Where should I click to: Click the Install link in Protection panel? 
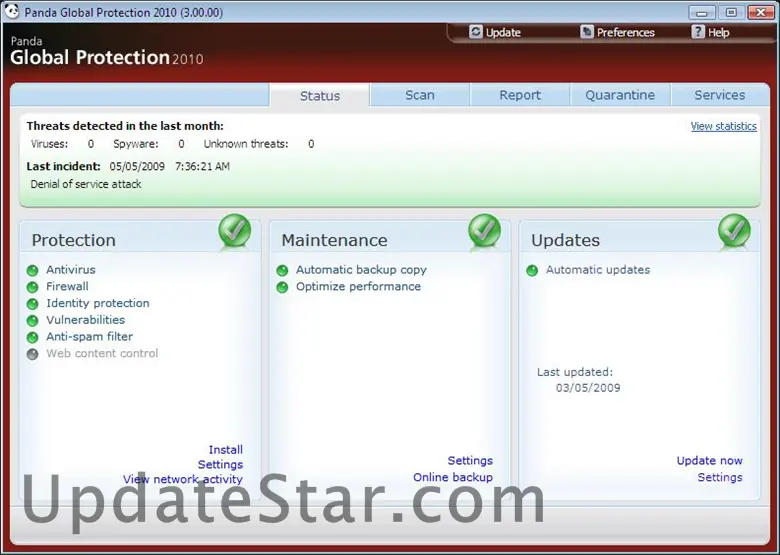(225, 450)
